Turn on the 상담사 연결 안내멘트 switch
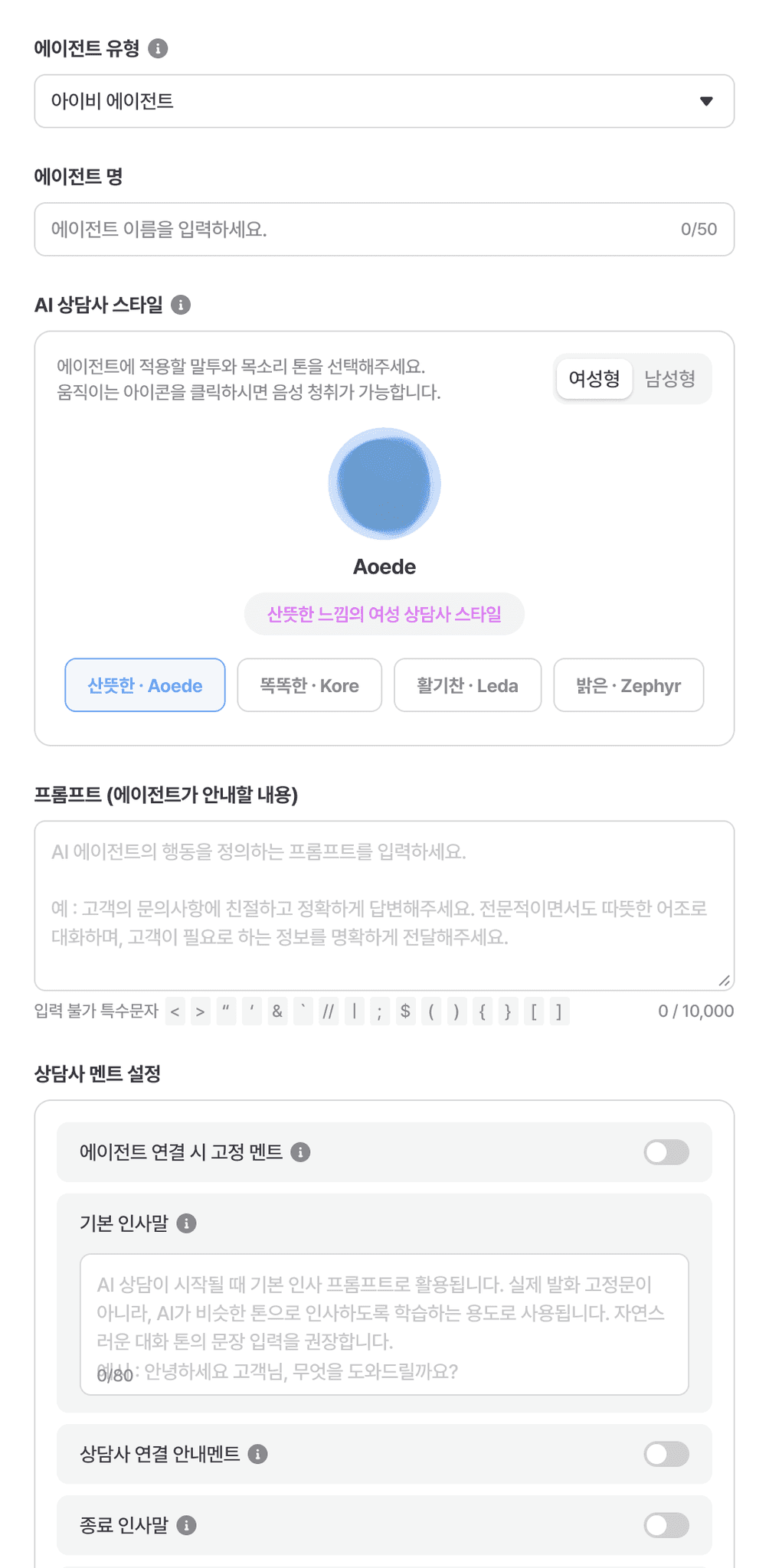The height and width of the screenshot is (1568, 769). [666, 1454]
